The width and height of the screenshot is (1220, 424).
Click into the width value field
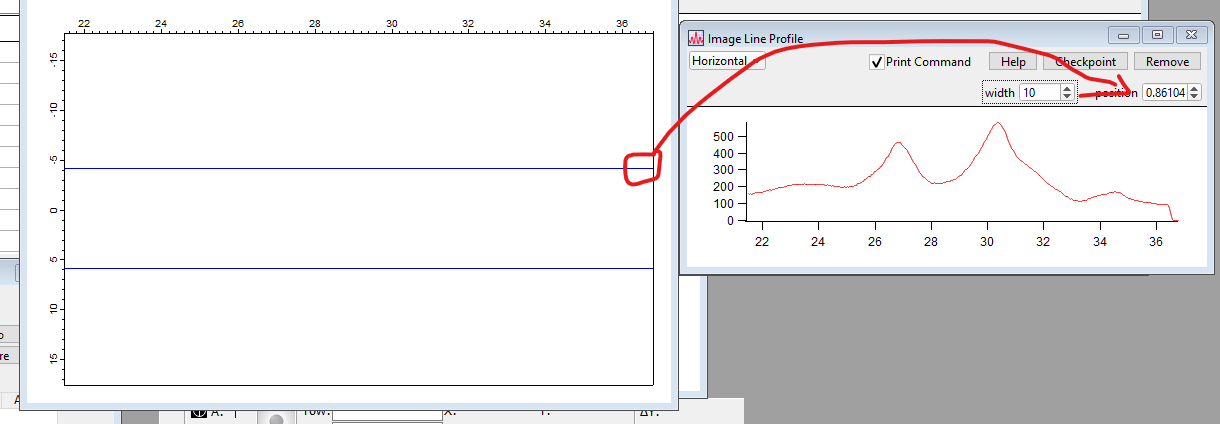click(1038, 92)
